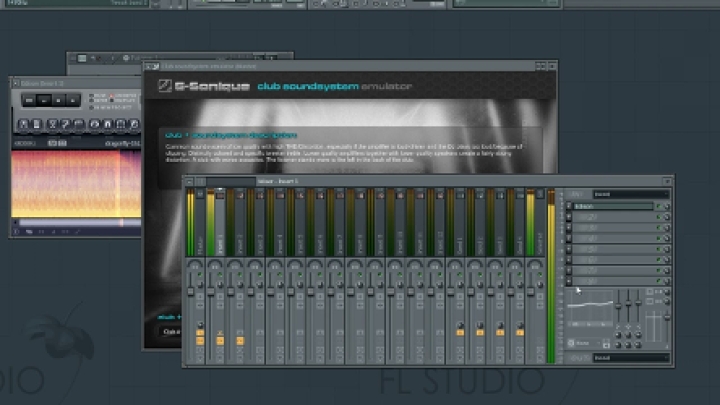Click the Send 4 track volume fader
The width and height of the screenshot is (720, 405).
pos(511,292)
